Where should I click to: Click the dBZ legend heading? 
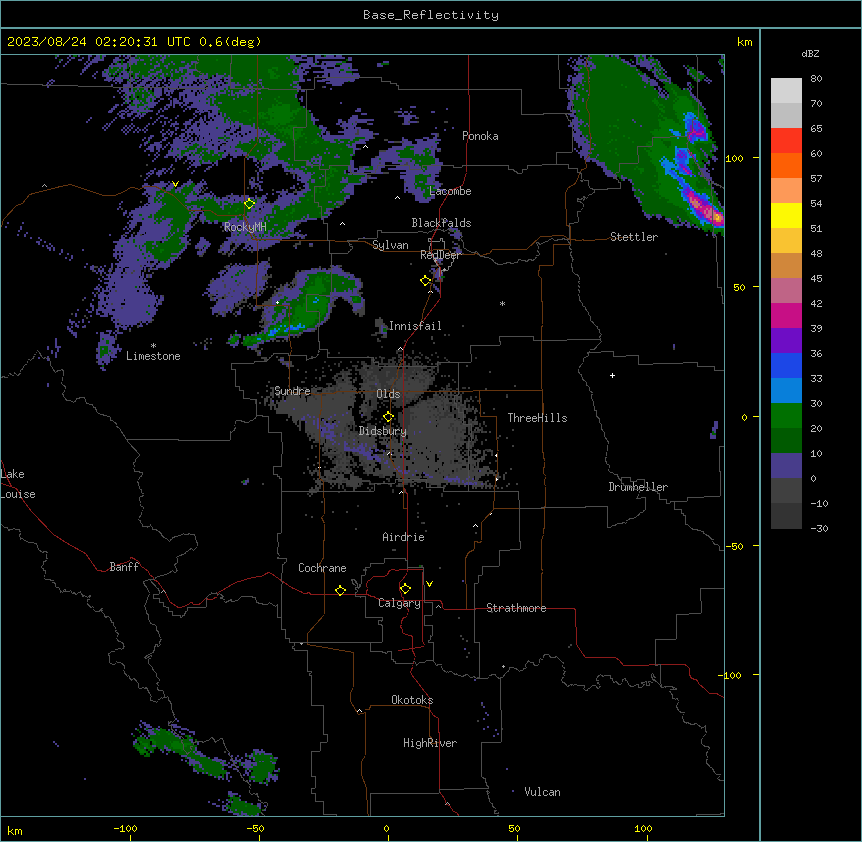click(810, 53)
